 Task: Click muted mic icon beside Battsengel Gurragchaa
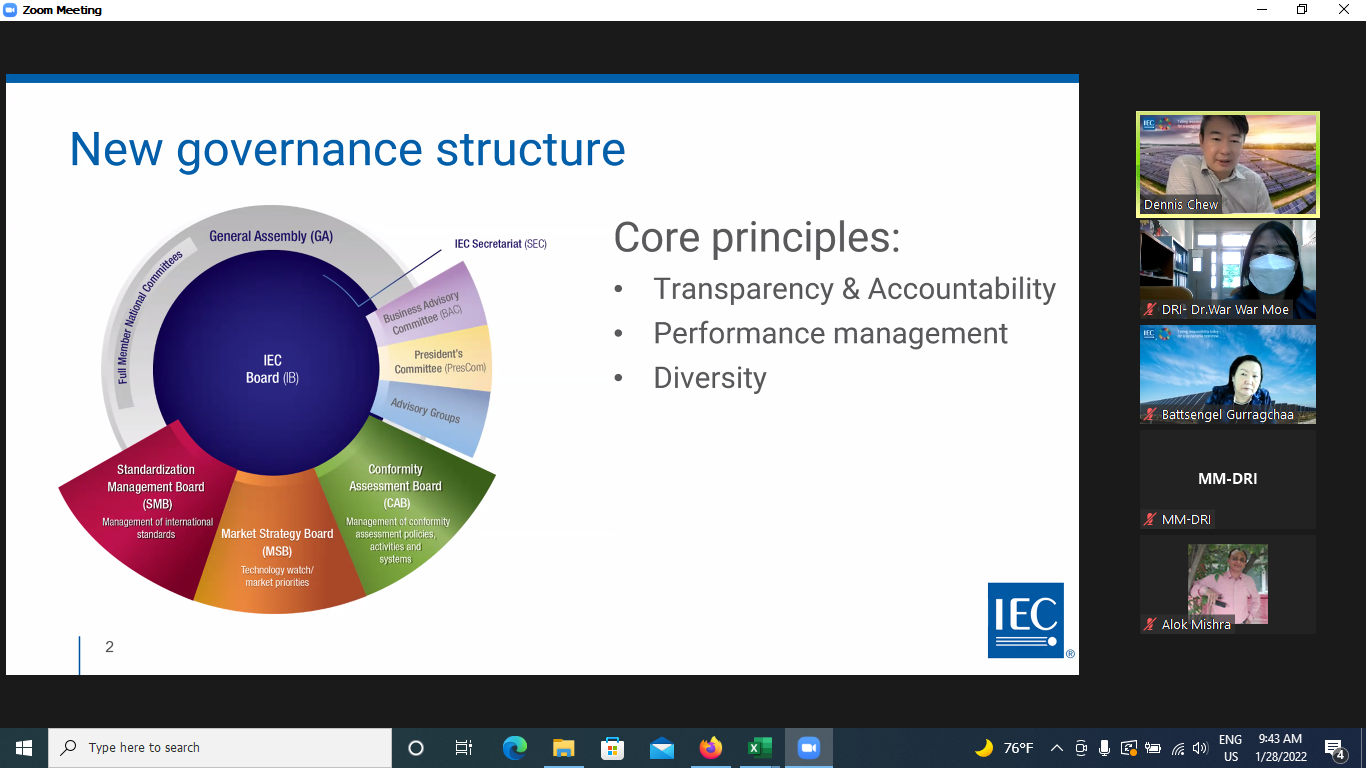pos(1150,415)
